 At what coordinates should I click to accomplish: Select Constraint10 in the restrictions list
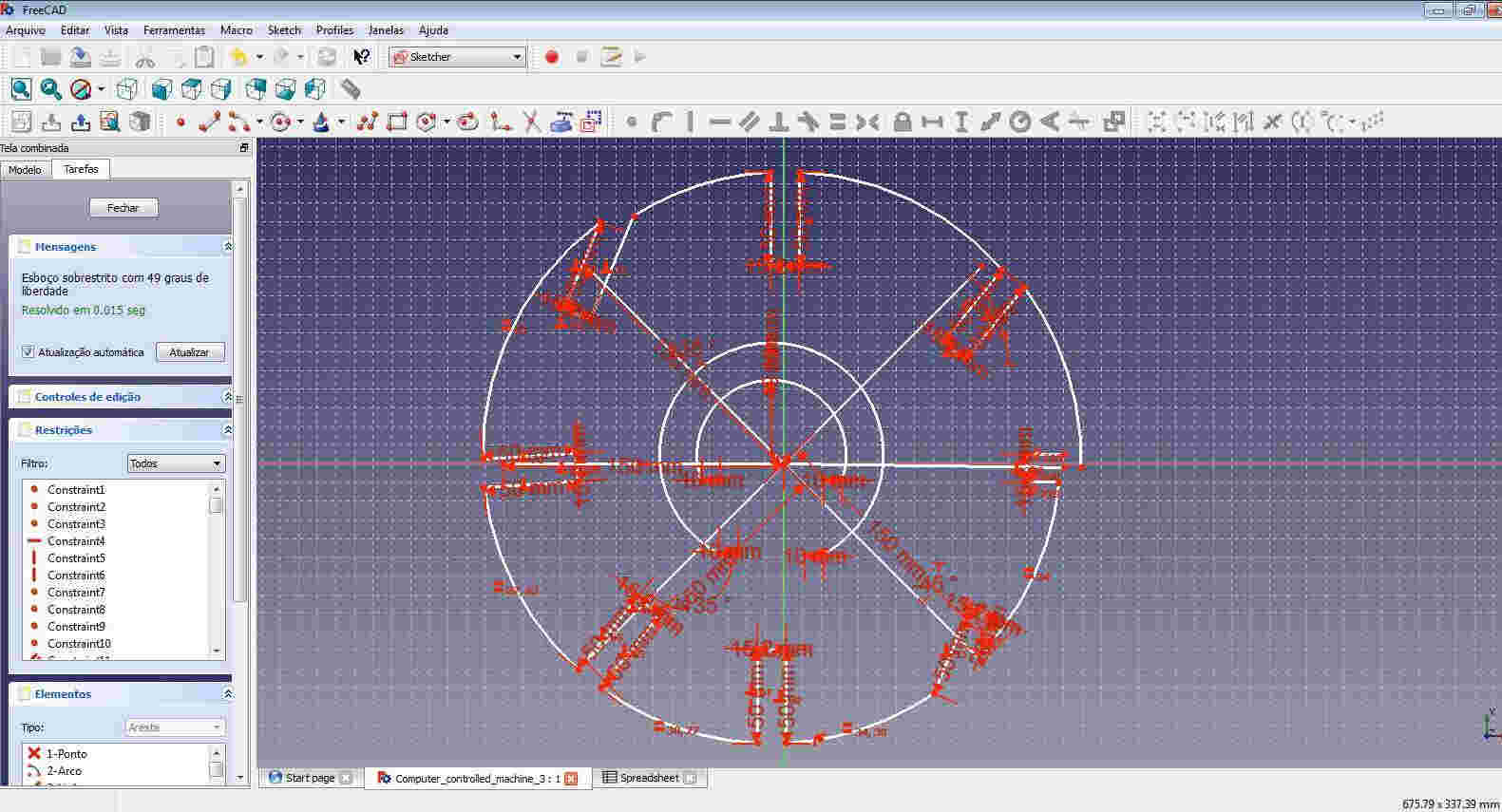coord(79,644)
